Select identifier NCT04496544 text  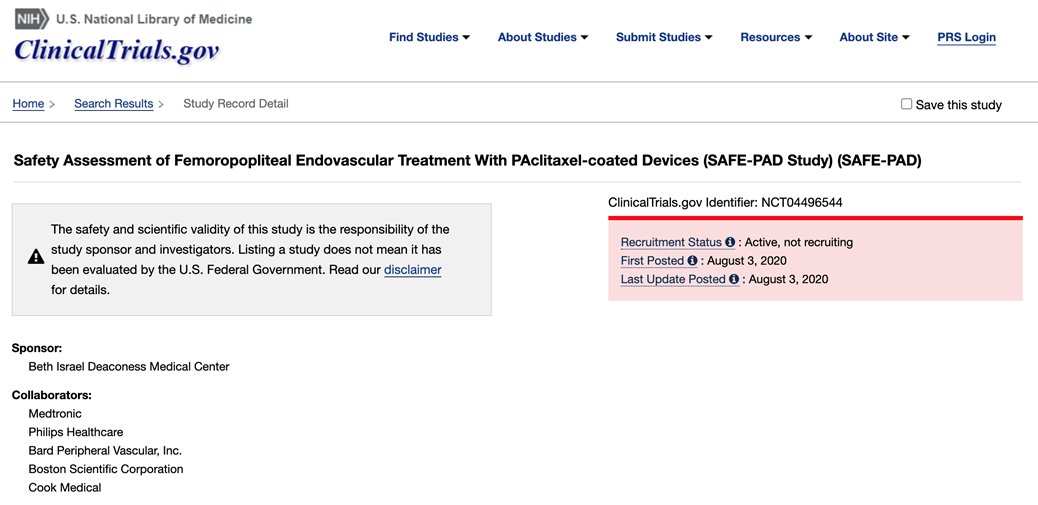click(802, 203)
